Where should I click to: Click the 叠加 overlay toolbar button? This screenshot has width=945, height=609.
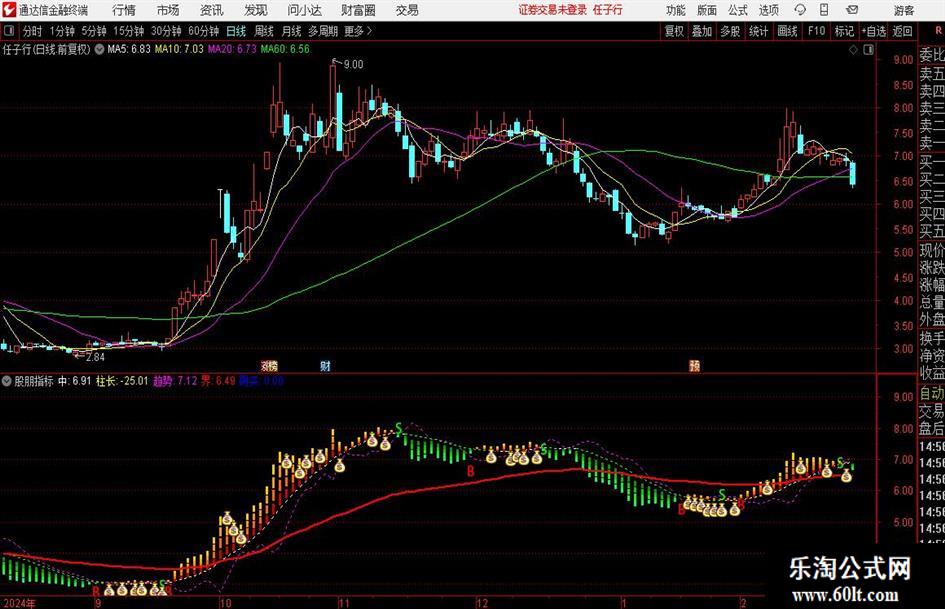point(702,31)
